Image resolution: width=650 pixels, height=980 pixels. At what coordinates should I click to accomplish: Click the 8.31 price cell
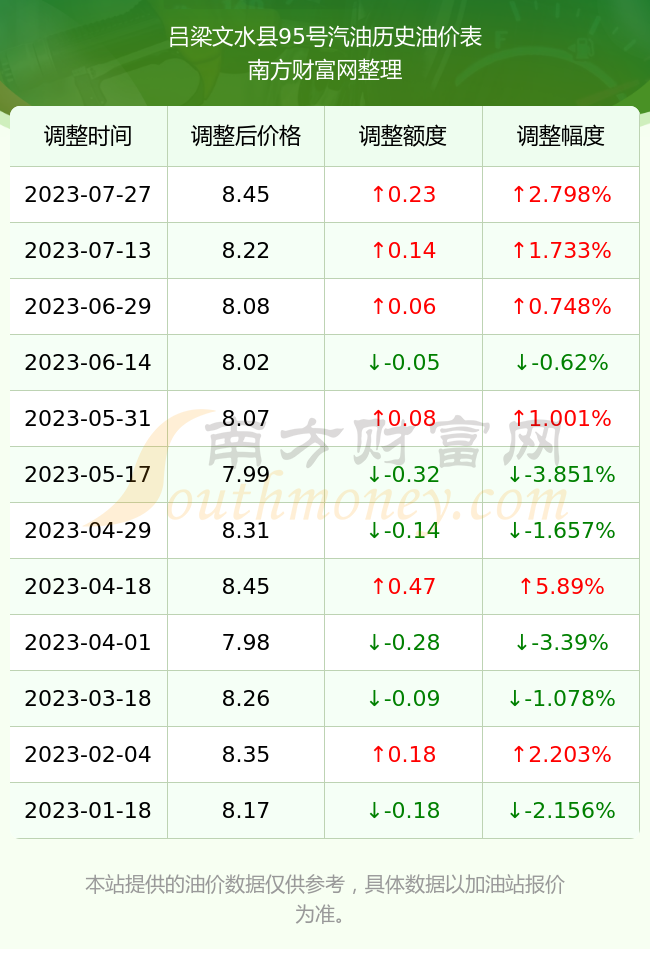246,531
